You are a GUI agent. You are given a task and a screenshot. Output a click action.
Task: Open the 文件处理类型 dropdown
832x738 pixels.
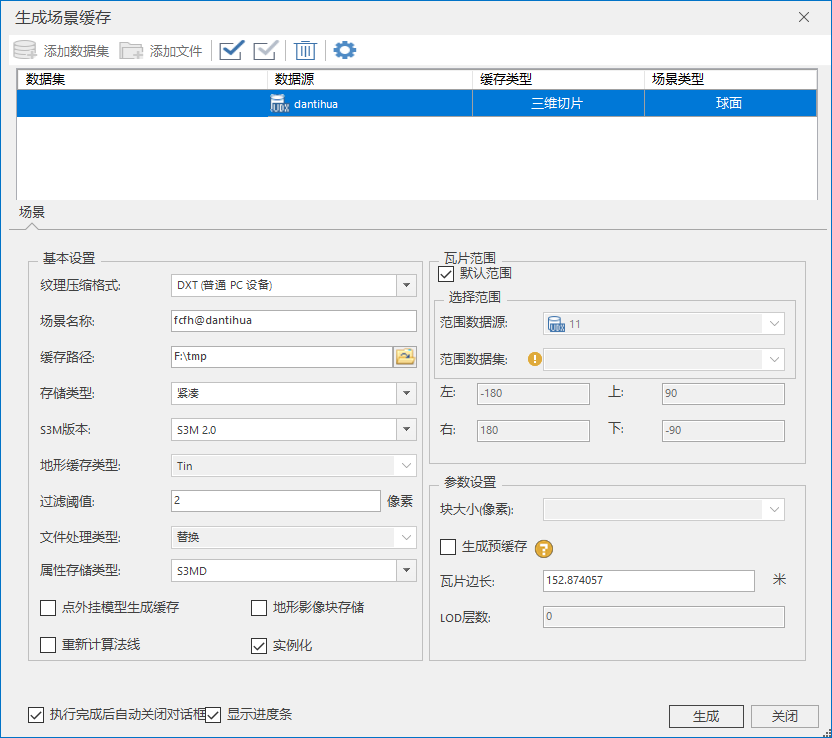[x=406, y=537]
